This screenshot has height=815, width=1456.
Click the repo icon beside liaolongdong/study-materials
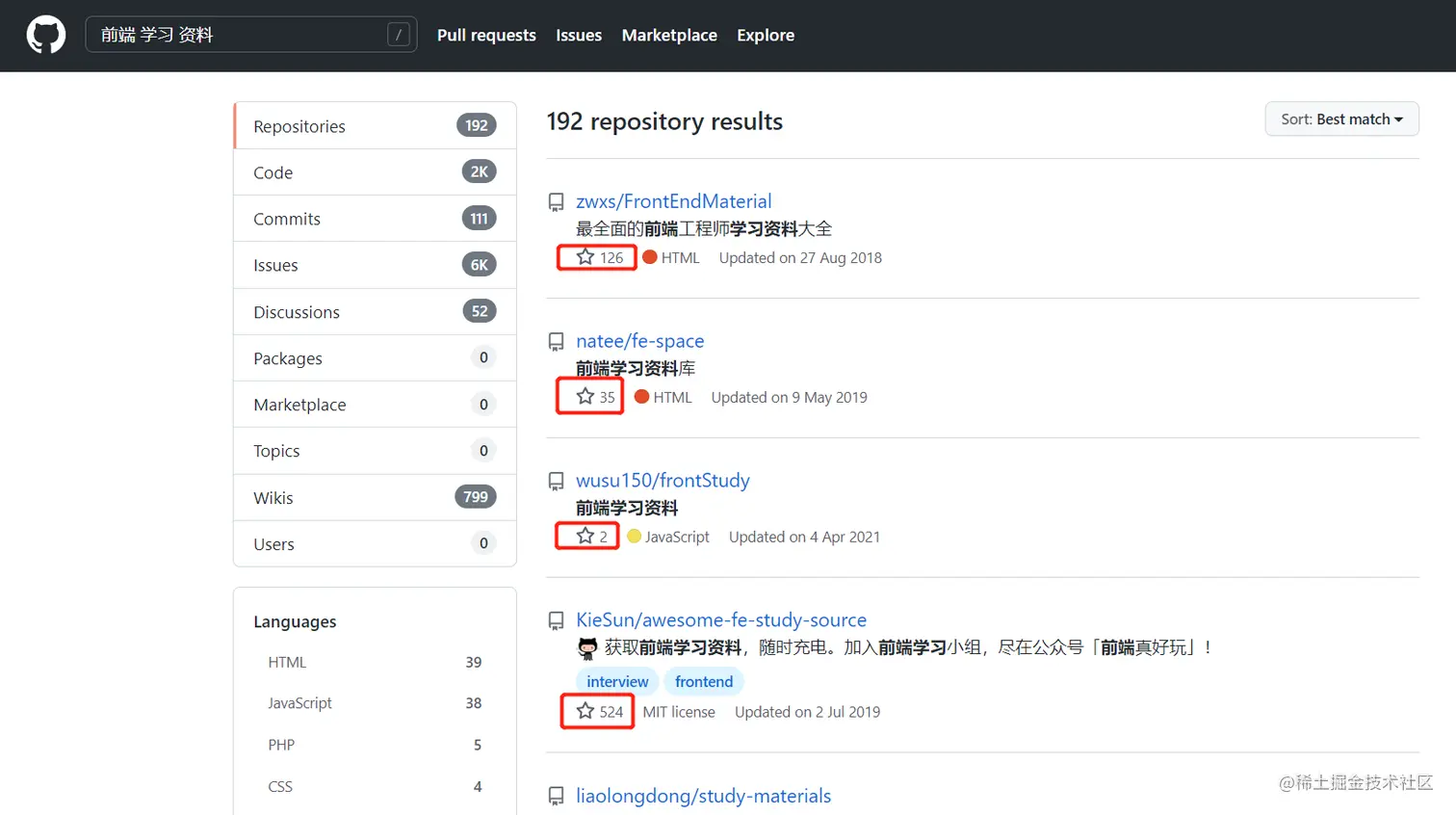point(557,797)
